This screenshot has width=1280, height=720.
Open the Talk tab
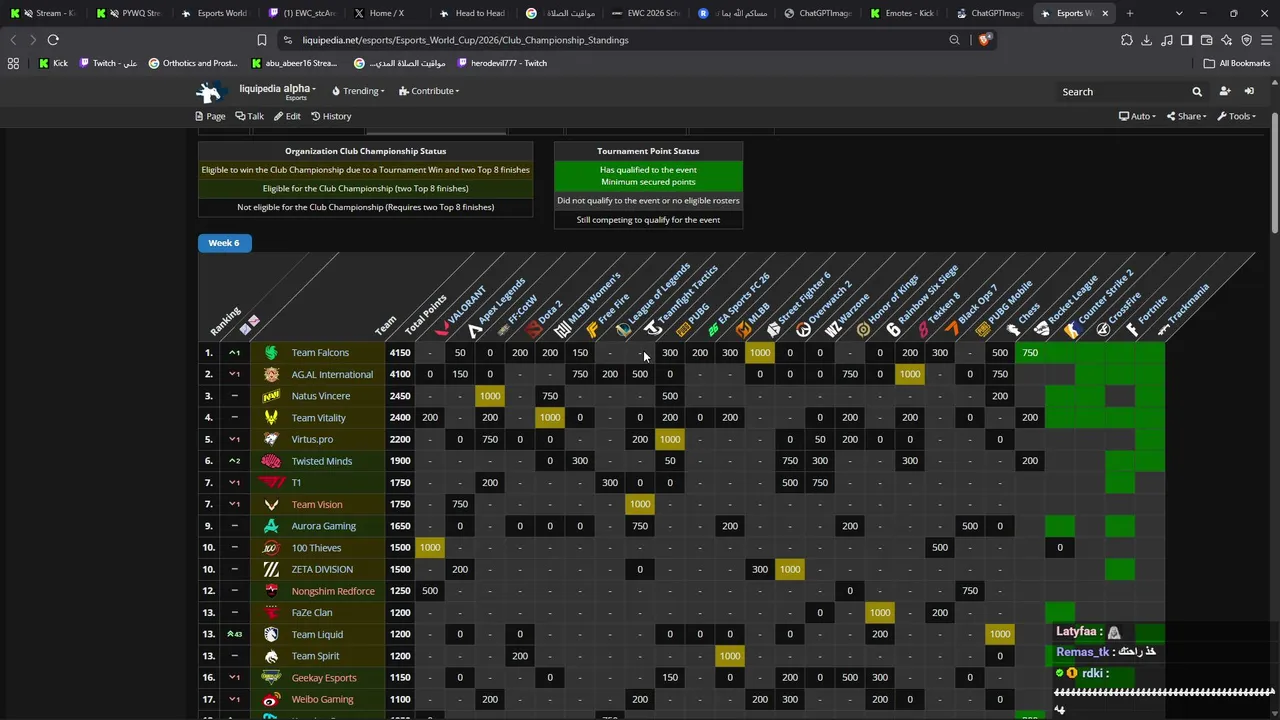[x=250, y=116]
